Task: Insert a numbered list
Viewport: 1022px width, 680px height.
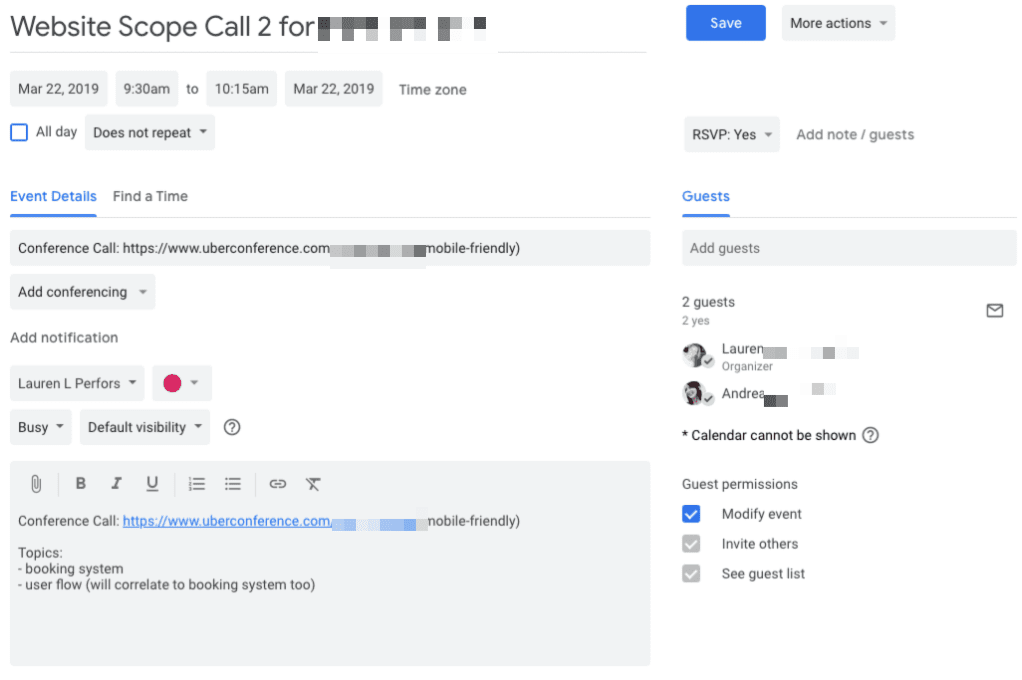Action: coord(197,484)
